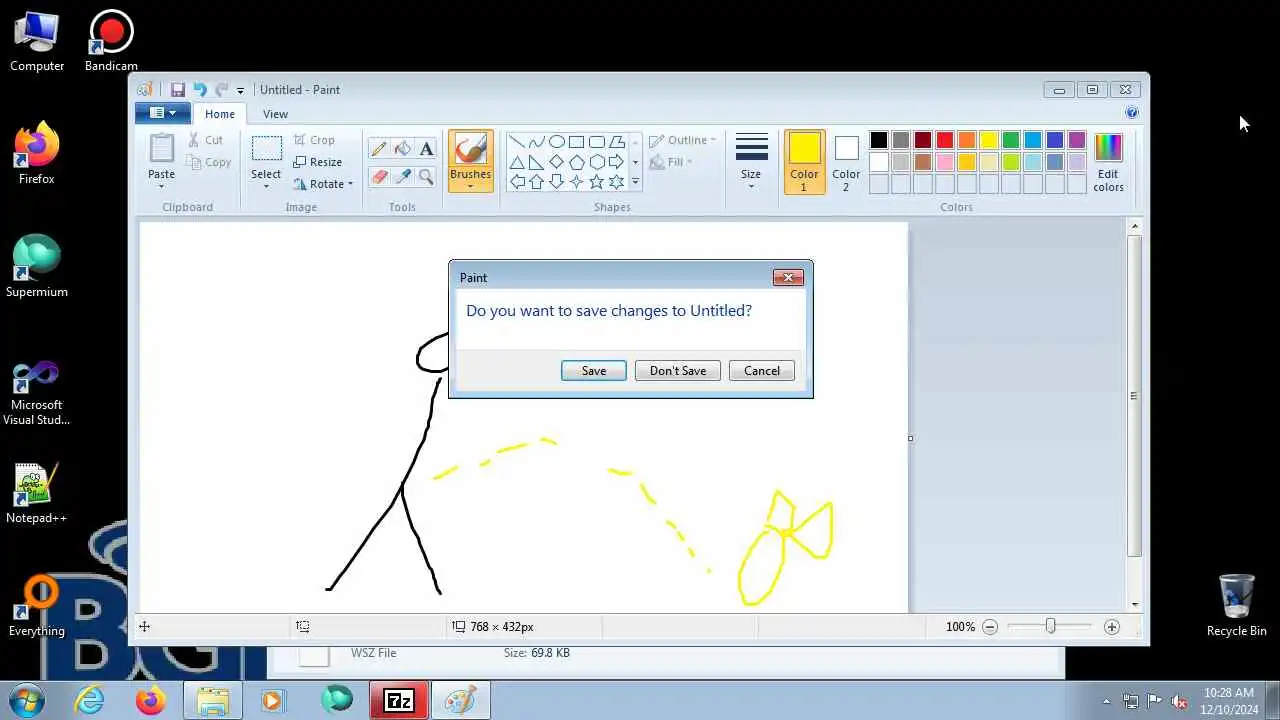Pick the green color swatch
This screenshot has width=1280, height=720.
pos(1010,140)
